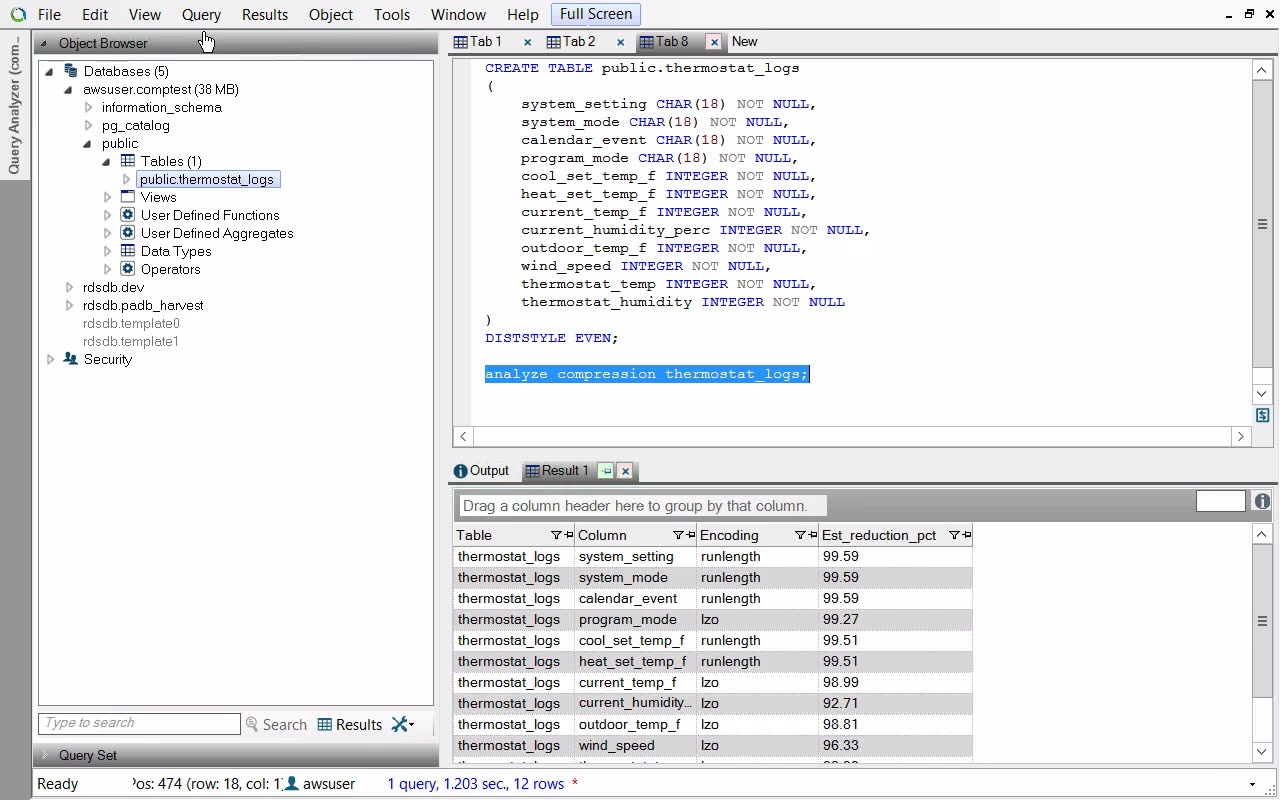Close Tab 8 in the editor
Image resolution: width=1280 pixels, height=800 pixels.
pyautogui.click(x=714, y=42)
